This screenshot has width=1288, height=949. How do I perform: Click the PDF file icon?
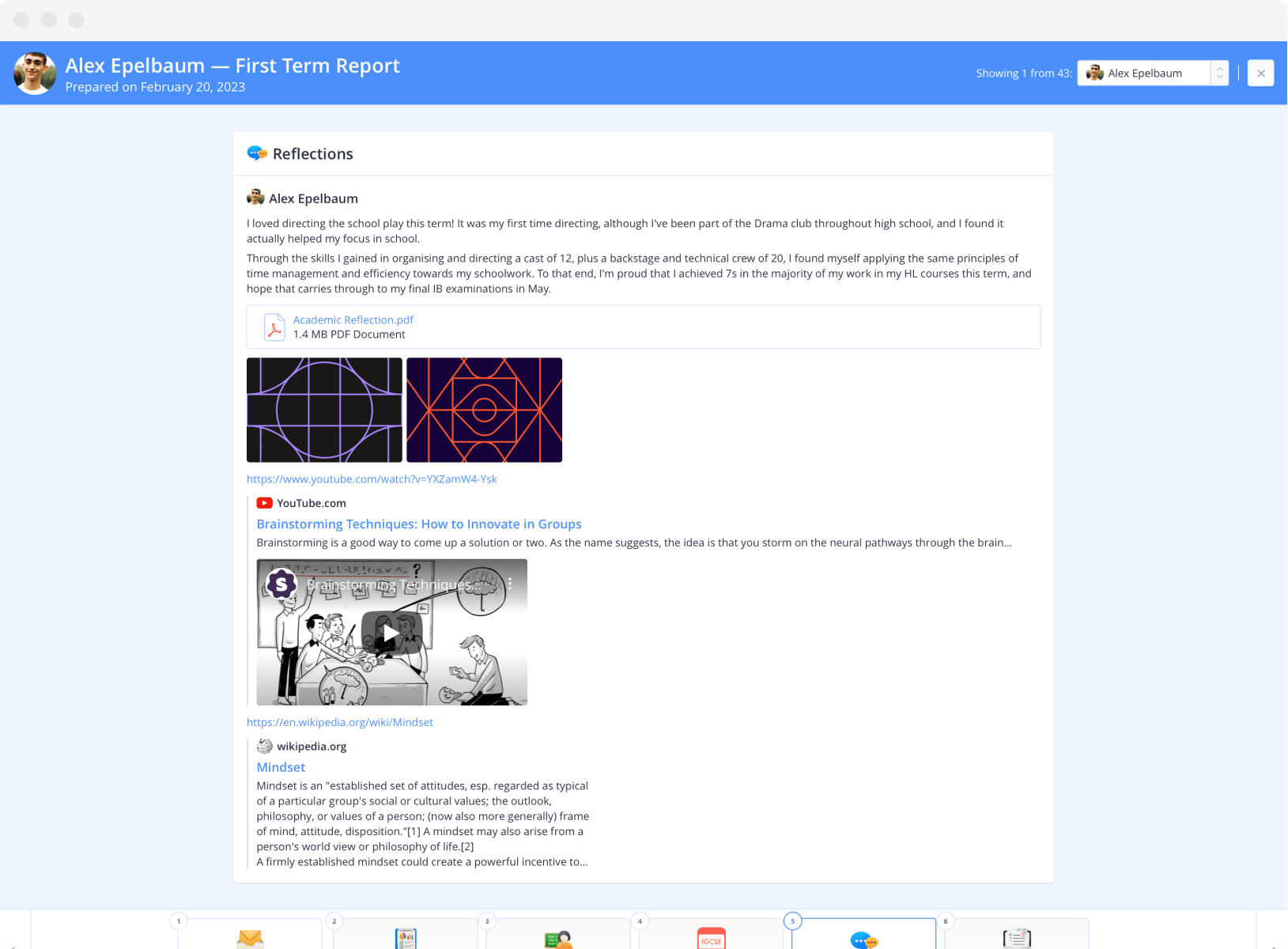click(x=274, y=327)
